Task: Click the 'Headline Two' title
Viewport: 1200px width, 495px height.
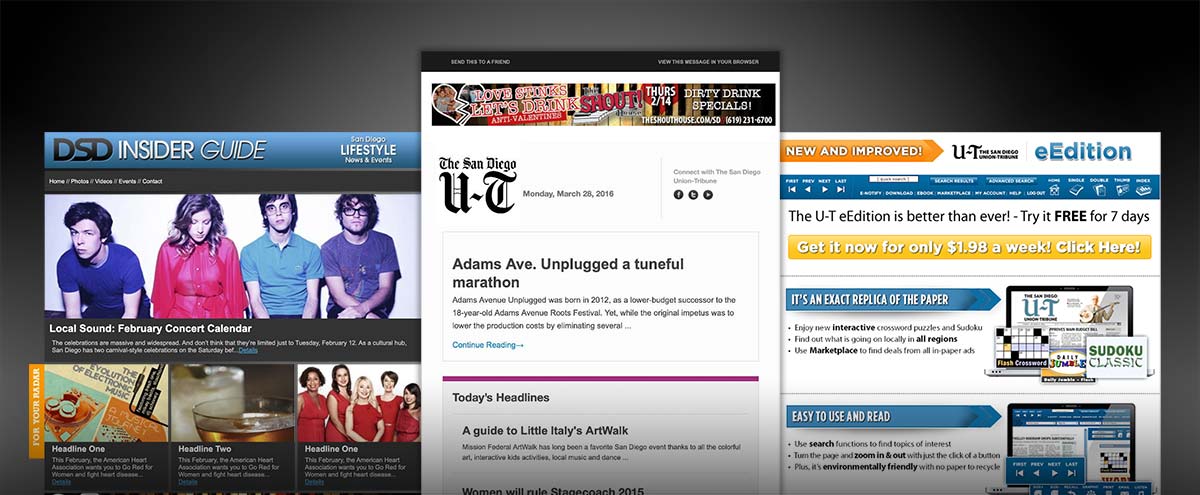Action: pyautogui.click(x=205, y=449)
